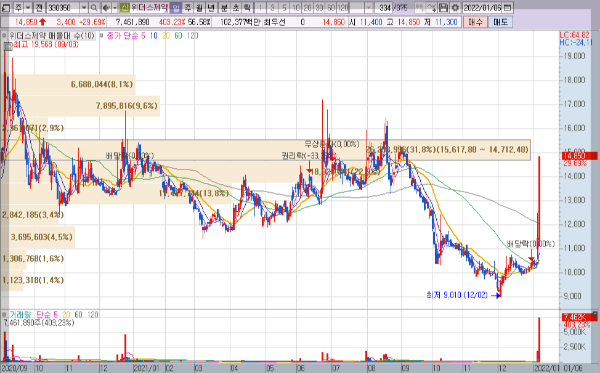Viewport: 600px width, 373px height.
Task: Click the 최고 19,568 (09/03) high label
Action: pyautogui.click(x=46, y=45)
